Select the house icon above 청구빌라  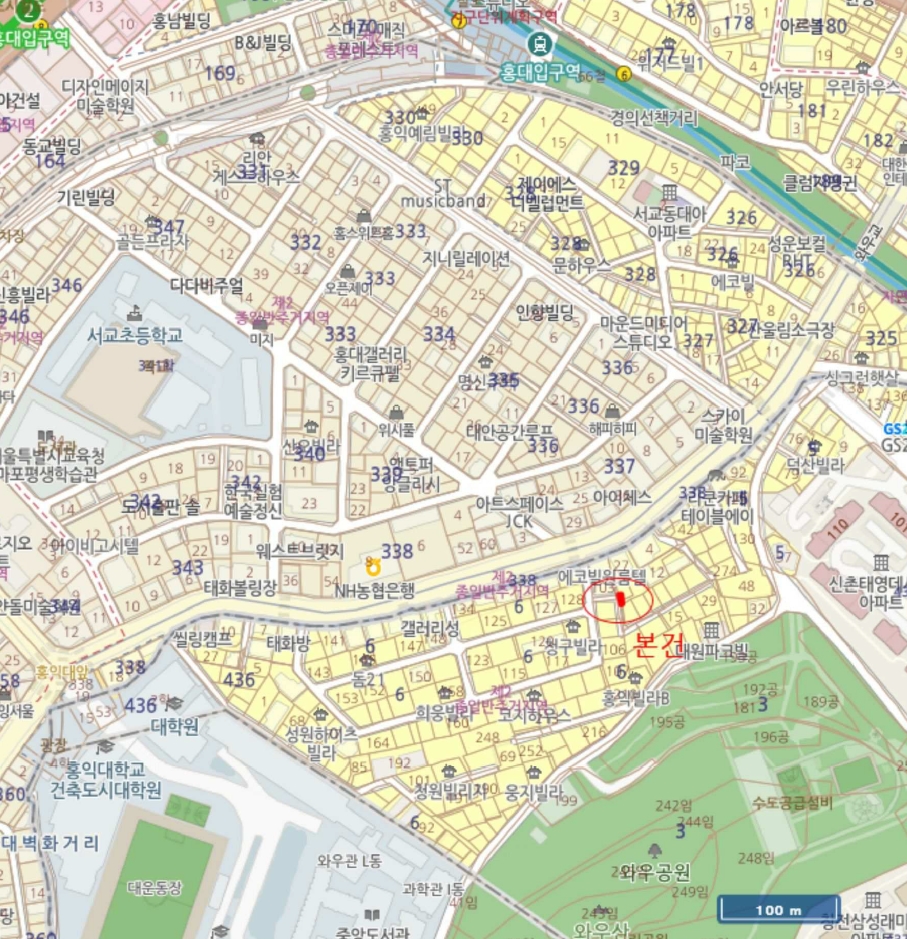pyautogui.click(x=573, y=627)
